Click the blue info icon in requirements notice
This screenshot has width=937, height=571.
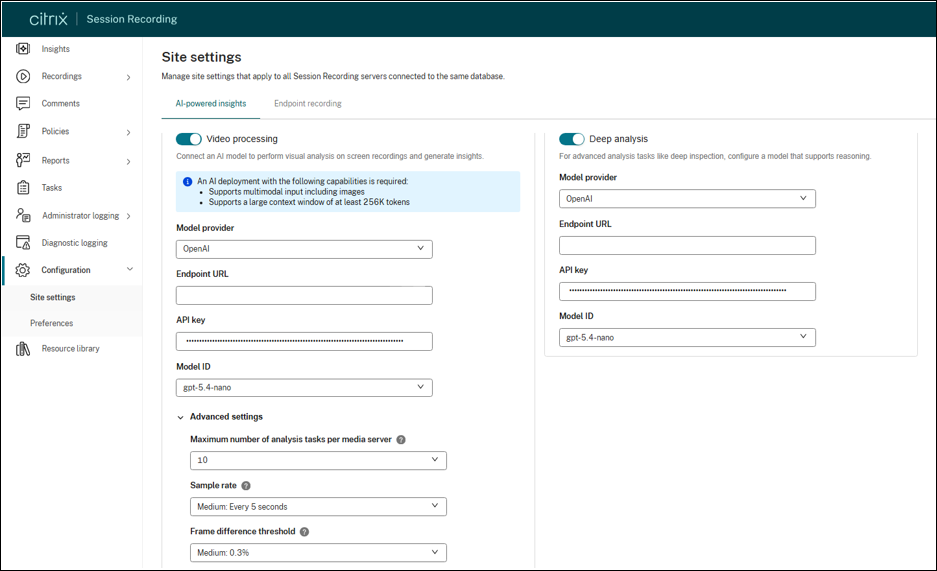[187, 181]
